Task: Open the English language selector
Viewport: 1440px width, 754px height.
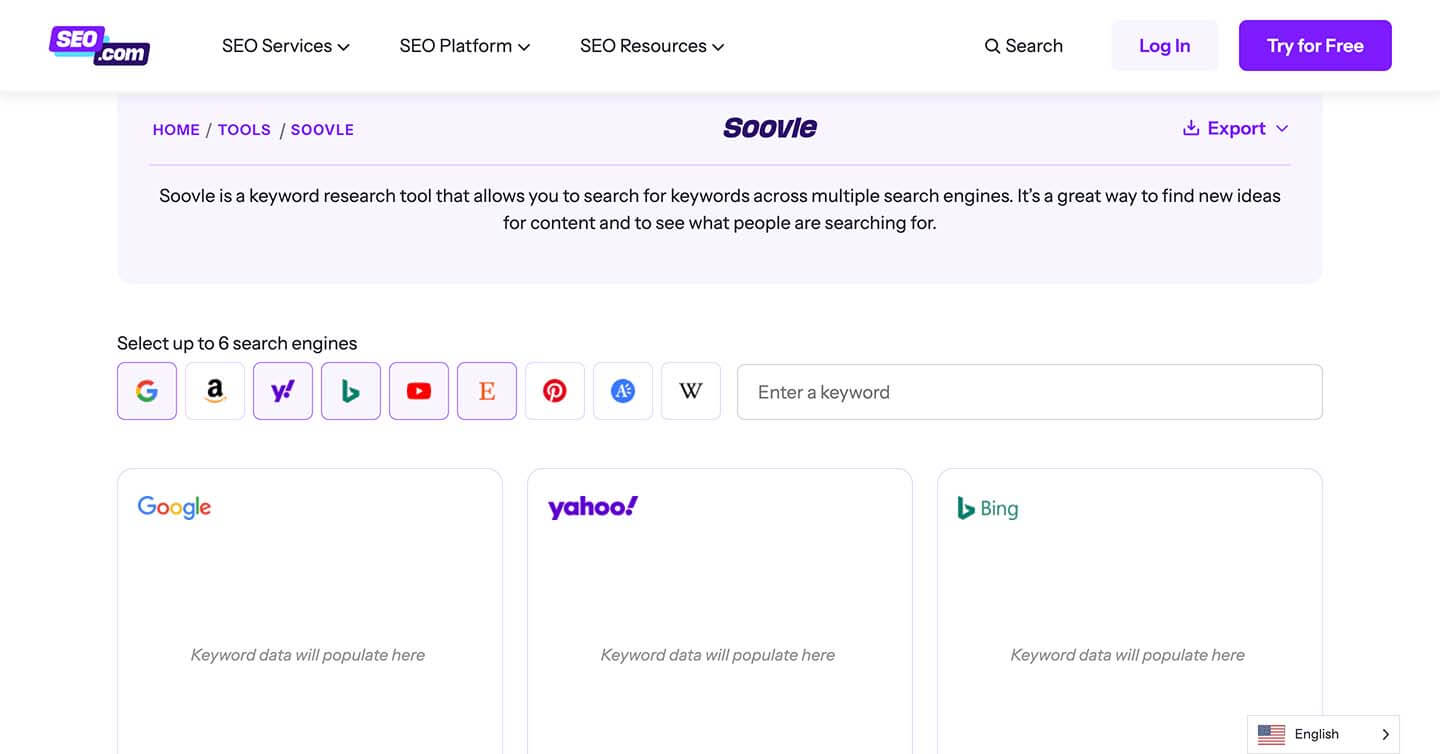Action: coord(1323,734)
